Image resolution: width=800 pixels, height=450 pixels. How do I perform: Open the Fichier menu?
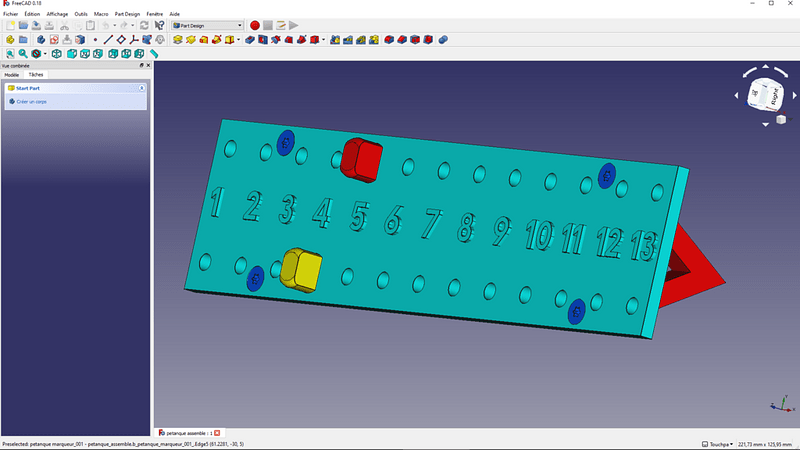(x=11, y=14)
